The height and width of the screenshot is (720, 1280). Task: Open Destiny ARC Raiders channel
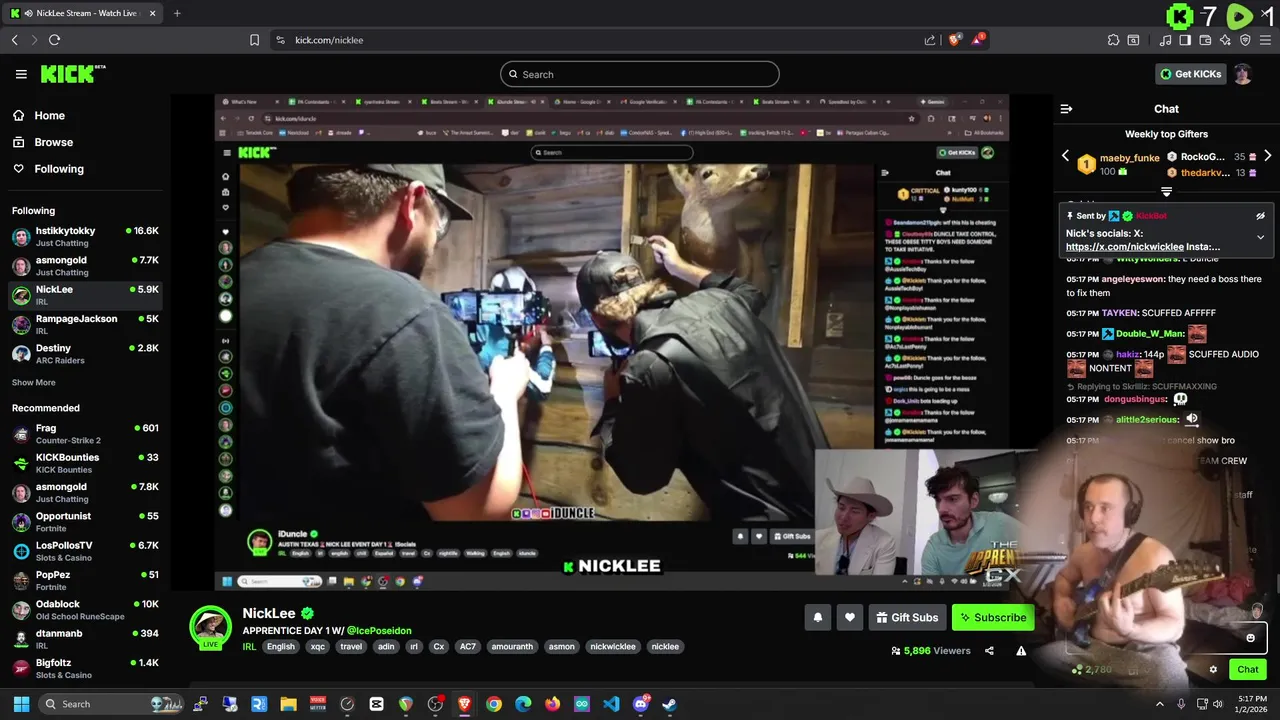pos(85,354)
